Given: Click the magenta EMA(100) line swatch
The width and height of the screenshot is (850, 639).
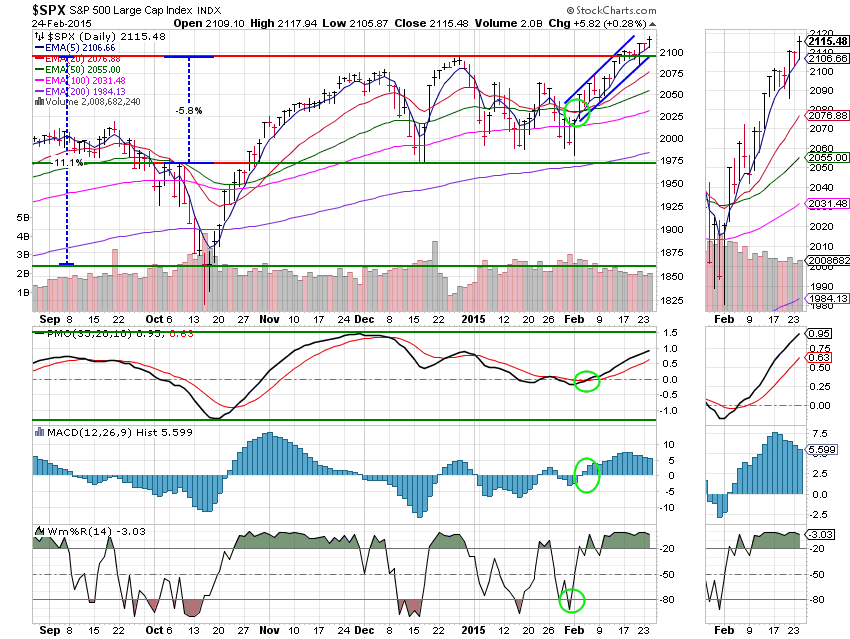Looking at the screenshot, I should tap(39, 80).
